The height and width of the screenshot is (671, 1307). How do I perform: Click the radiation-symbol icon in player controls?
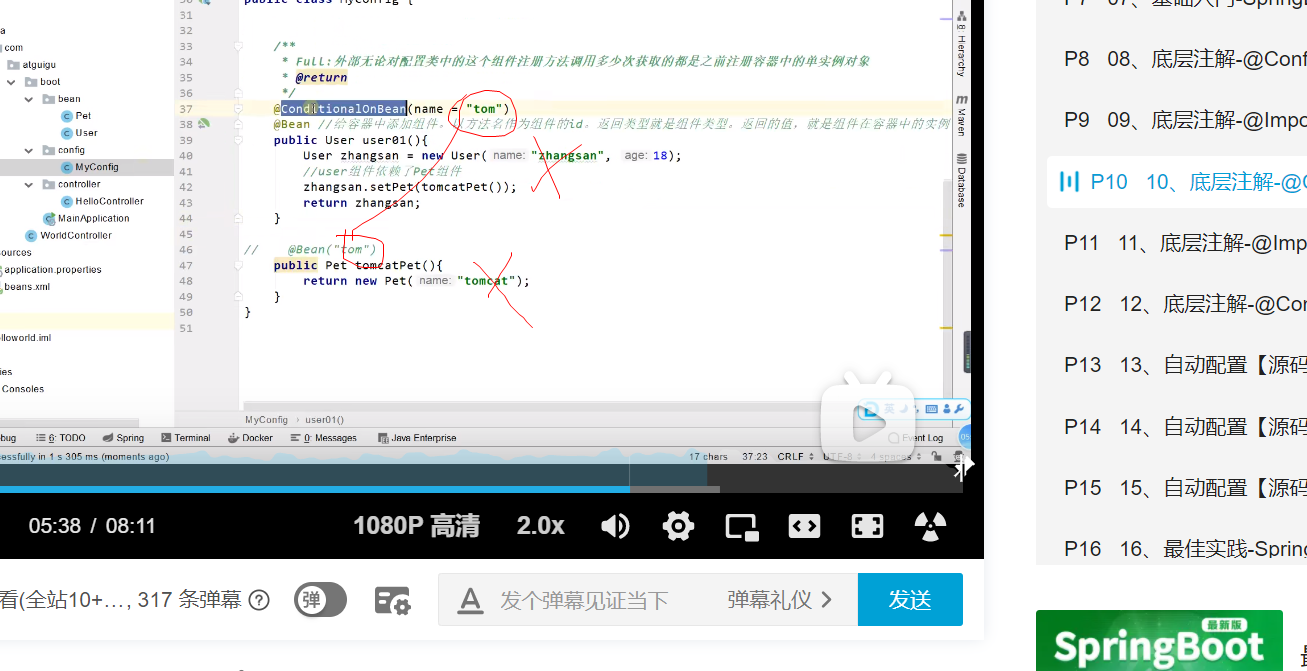(930, 526)
